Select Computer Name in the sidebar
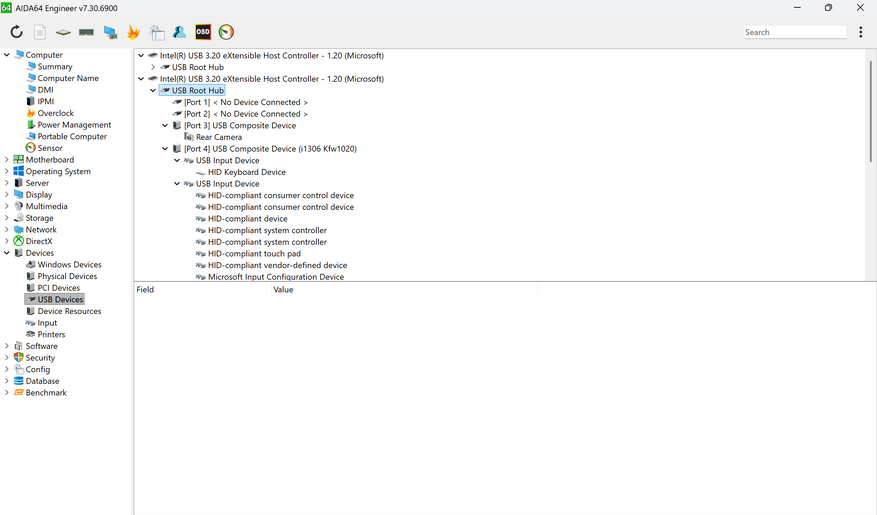 68,78
